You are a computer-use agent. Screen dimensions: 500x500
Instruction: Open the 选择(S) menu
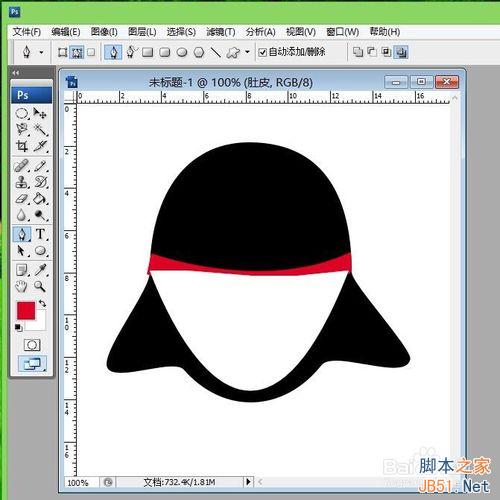(x=181, y=32)
